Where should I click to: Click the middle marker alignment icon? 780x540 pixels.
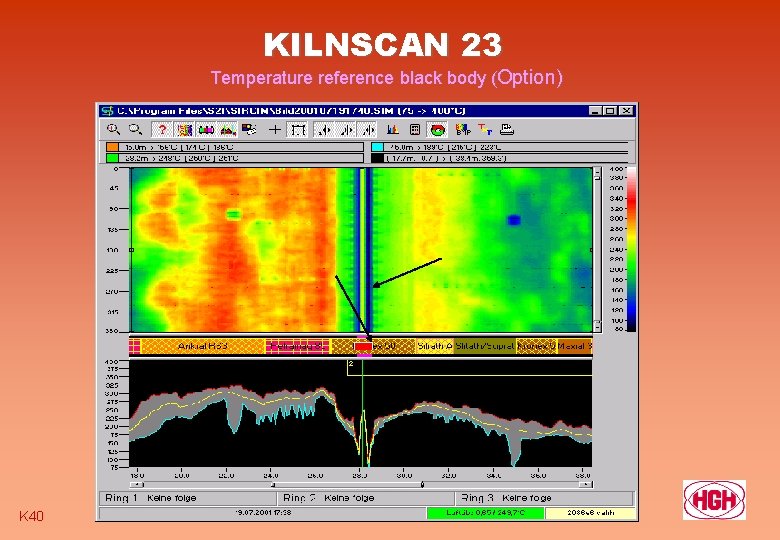[x=346, y=130]
